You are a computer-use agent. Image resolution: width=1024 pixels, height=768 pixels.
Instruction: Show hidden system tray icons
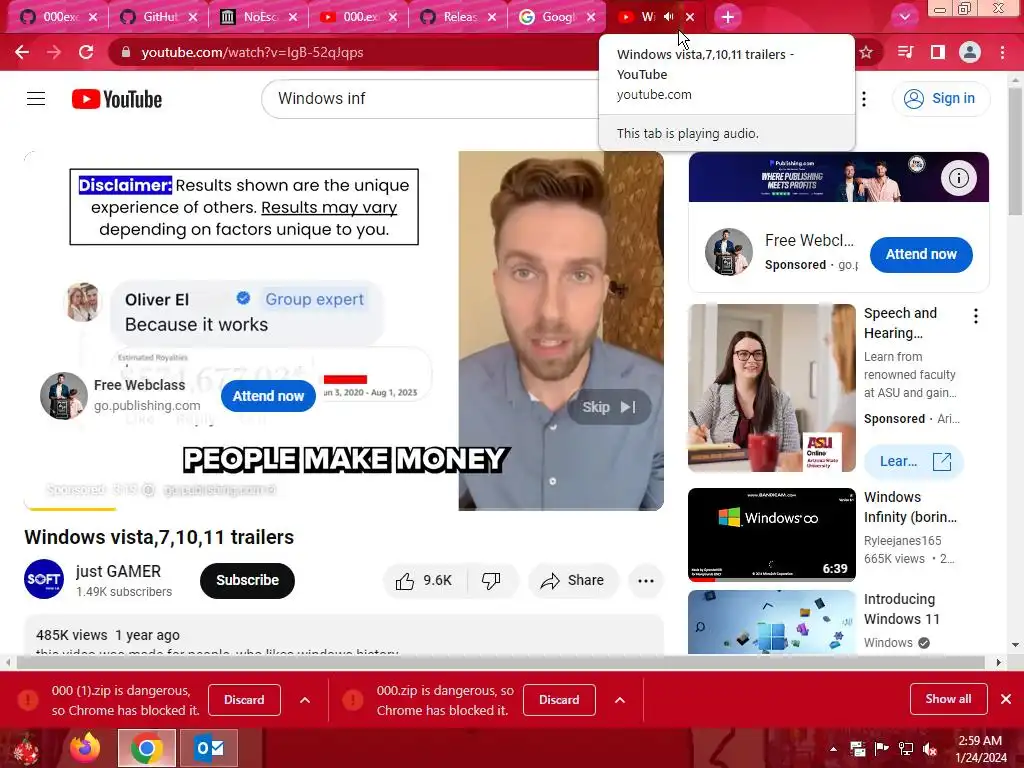click(x=833, y=748)
